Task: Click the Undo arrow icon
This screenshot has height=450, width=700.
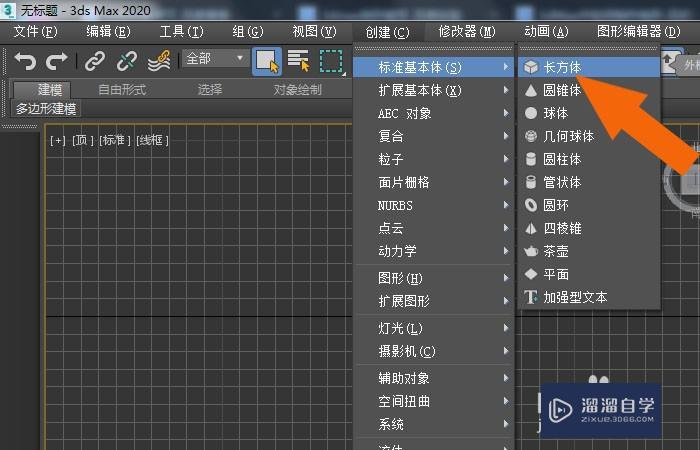Action: (x=25, y=61)
